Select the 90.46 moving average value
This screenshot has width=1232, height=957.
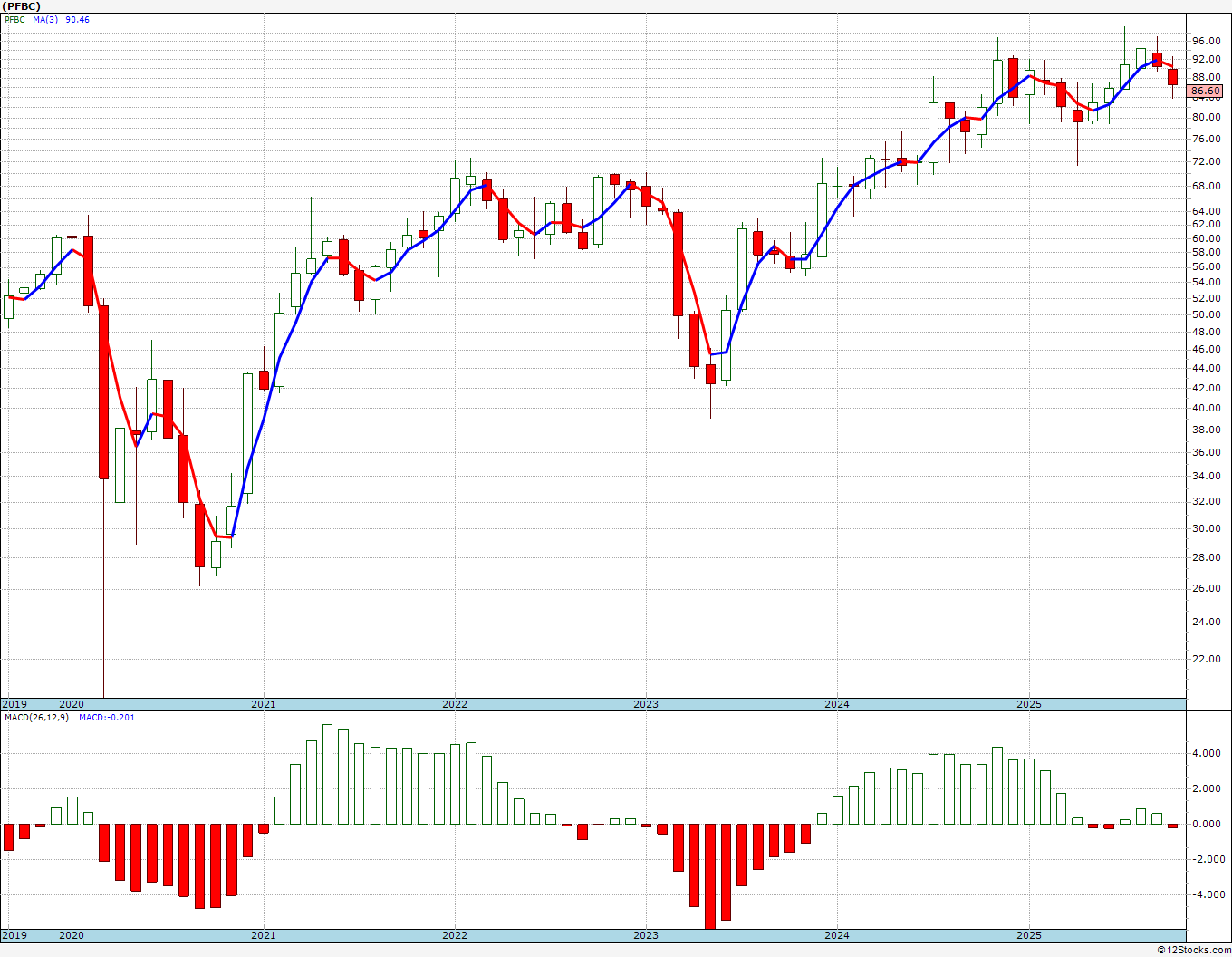[x=77, y=20]
